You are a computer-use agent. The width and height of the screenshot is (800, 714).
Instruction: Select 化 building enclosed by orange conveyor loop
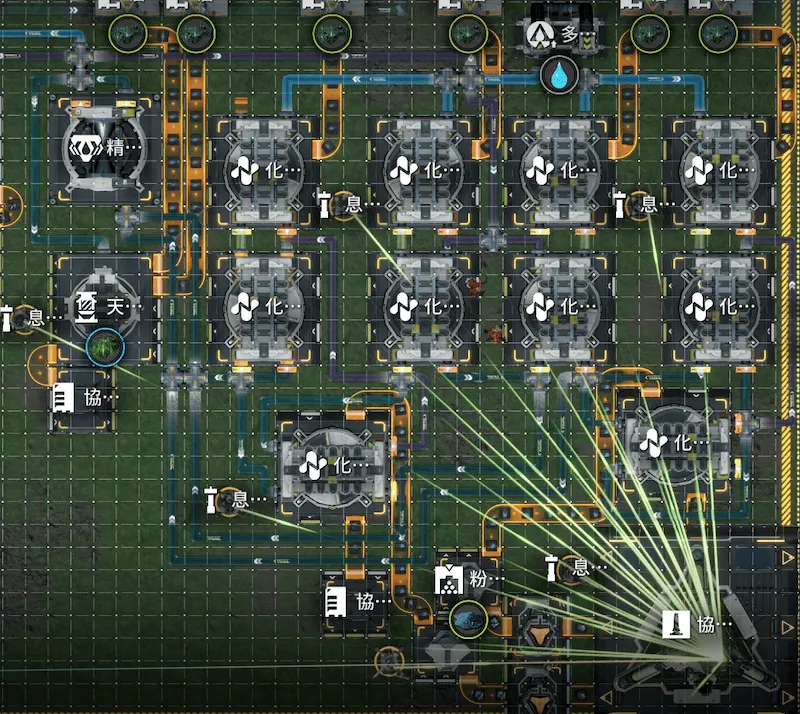coord(673,443)
